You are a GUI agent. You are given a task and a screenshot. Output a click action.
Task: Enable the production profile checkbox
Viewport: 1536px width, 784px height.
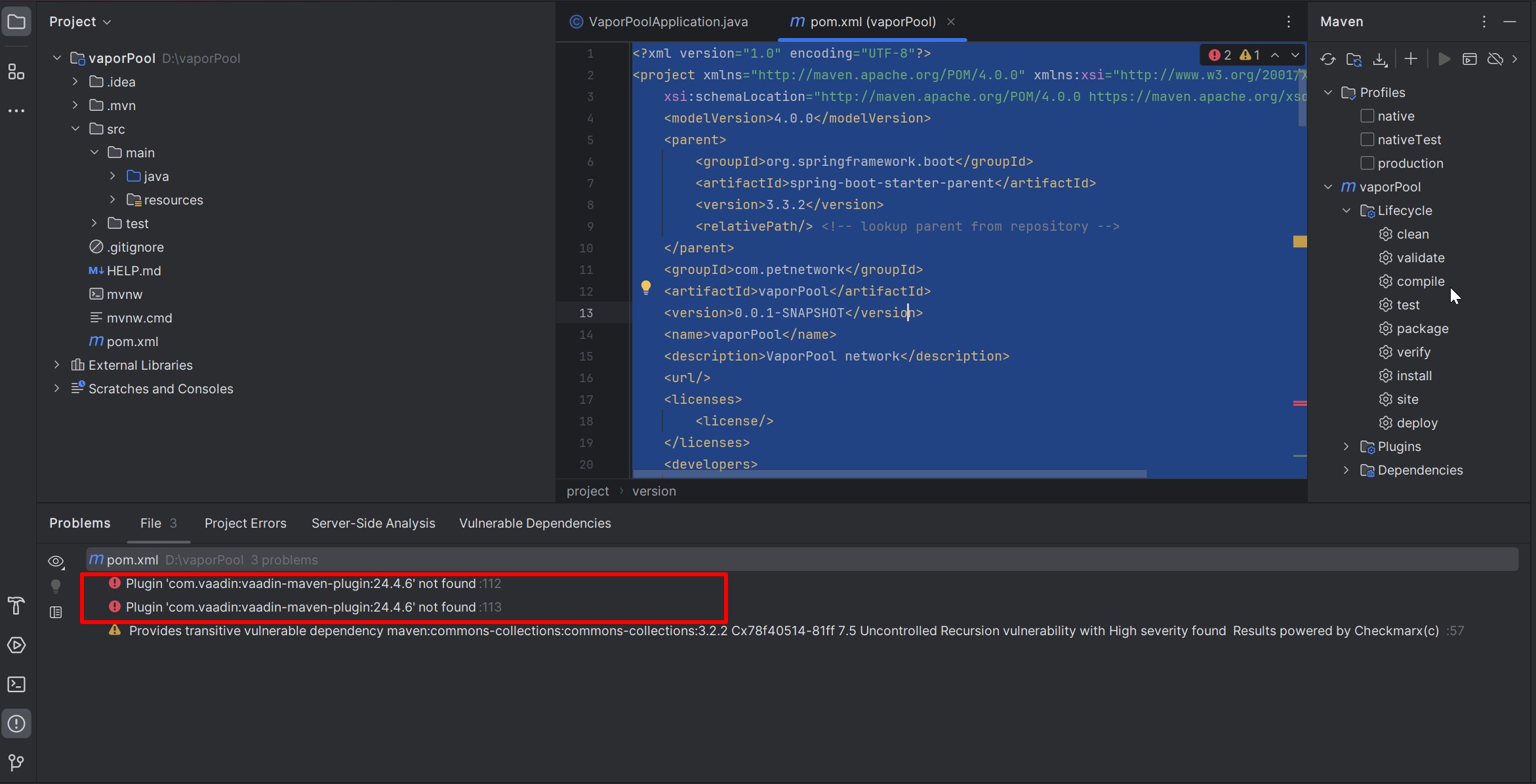tap(1367, 163)
